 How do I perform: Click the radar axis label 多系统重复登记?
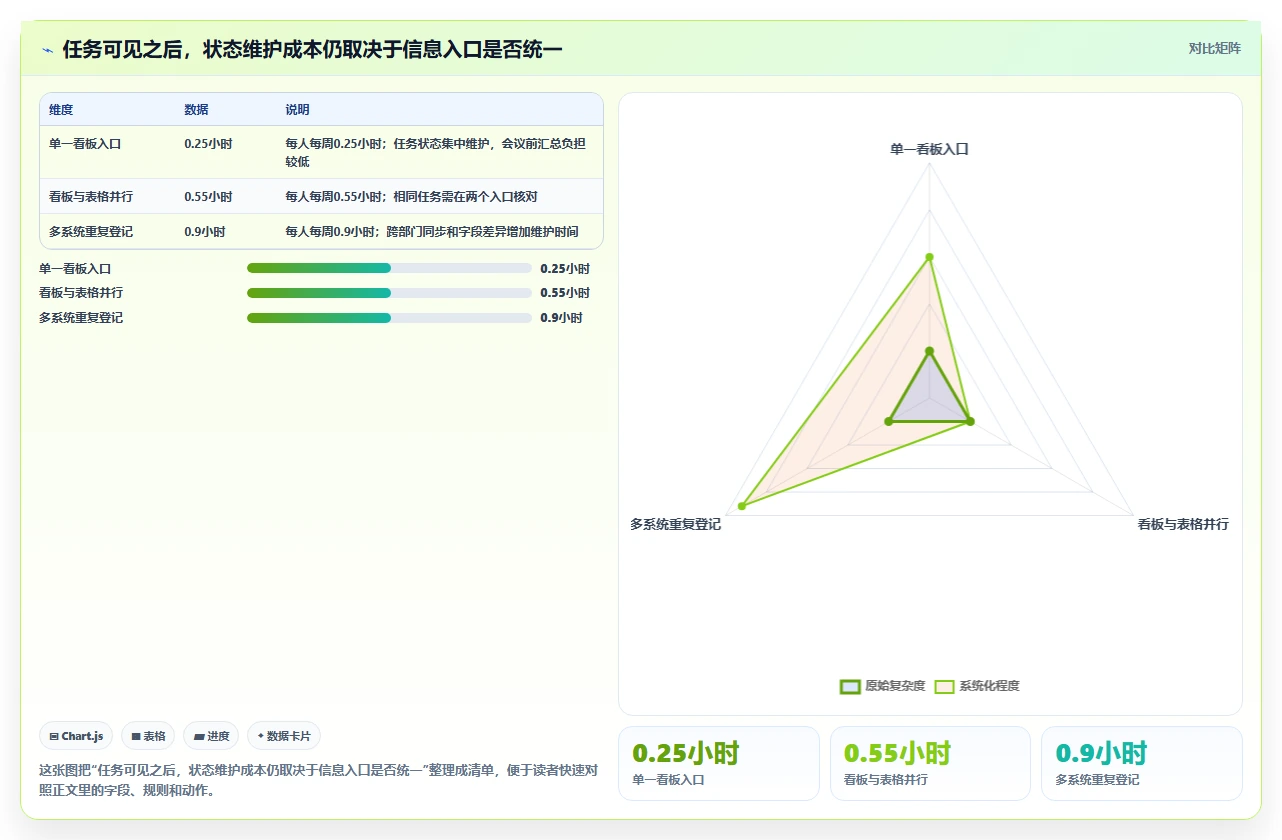tap(675, 525)
